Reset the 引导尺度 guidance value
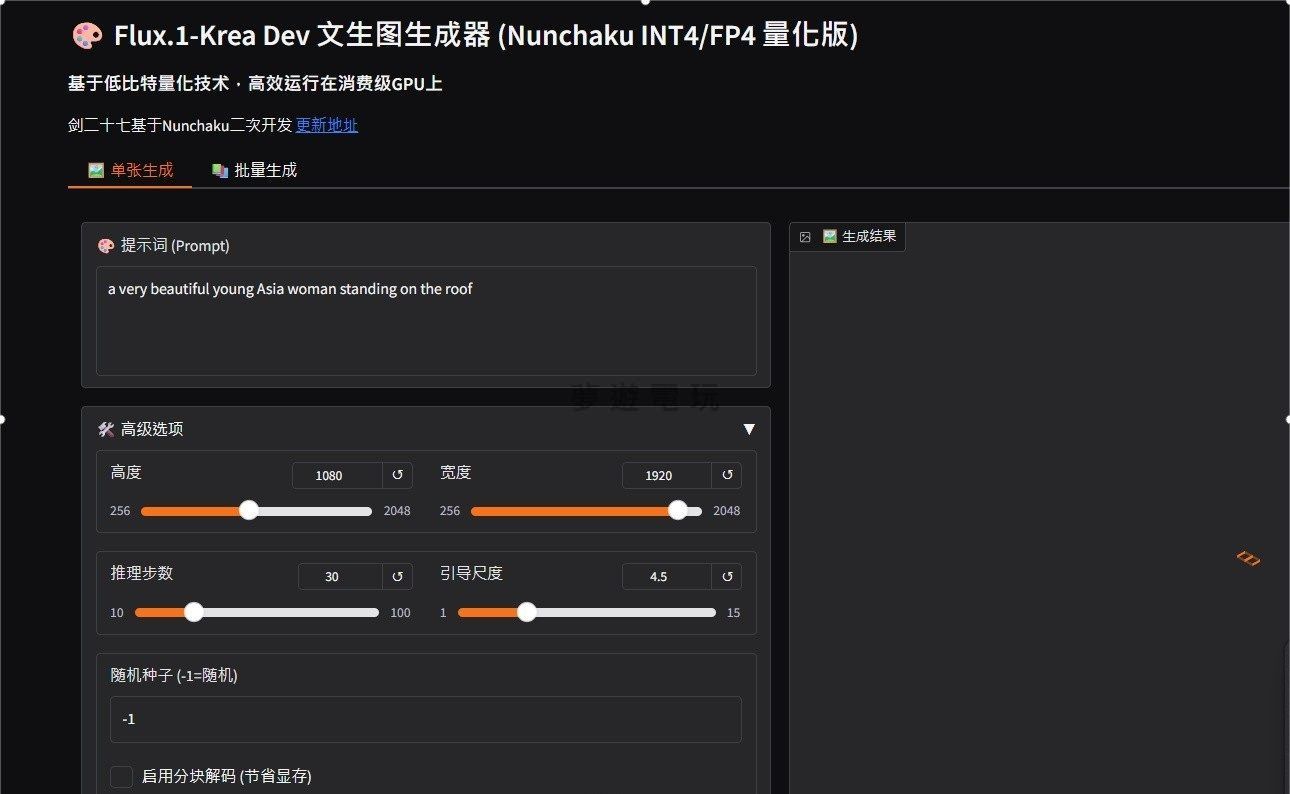 (727, 576)
